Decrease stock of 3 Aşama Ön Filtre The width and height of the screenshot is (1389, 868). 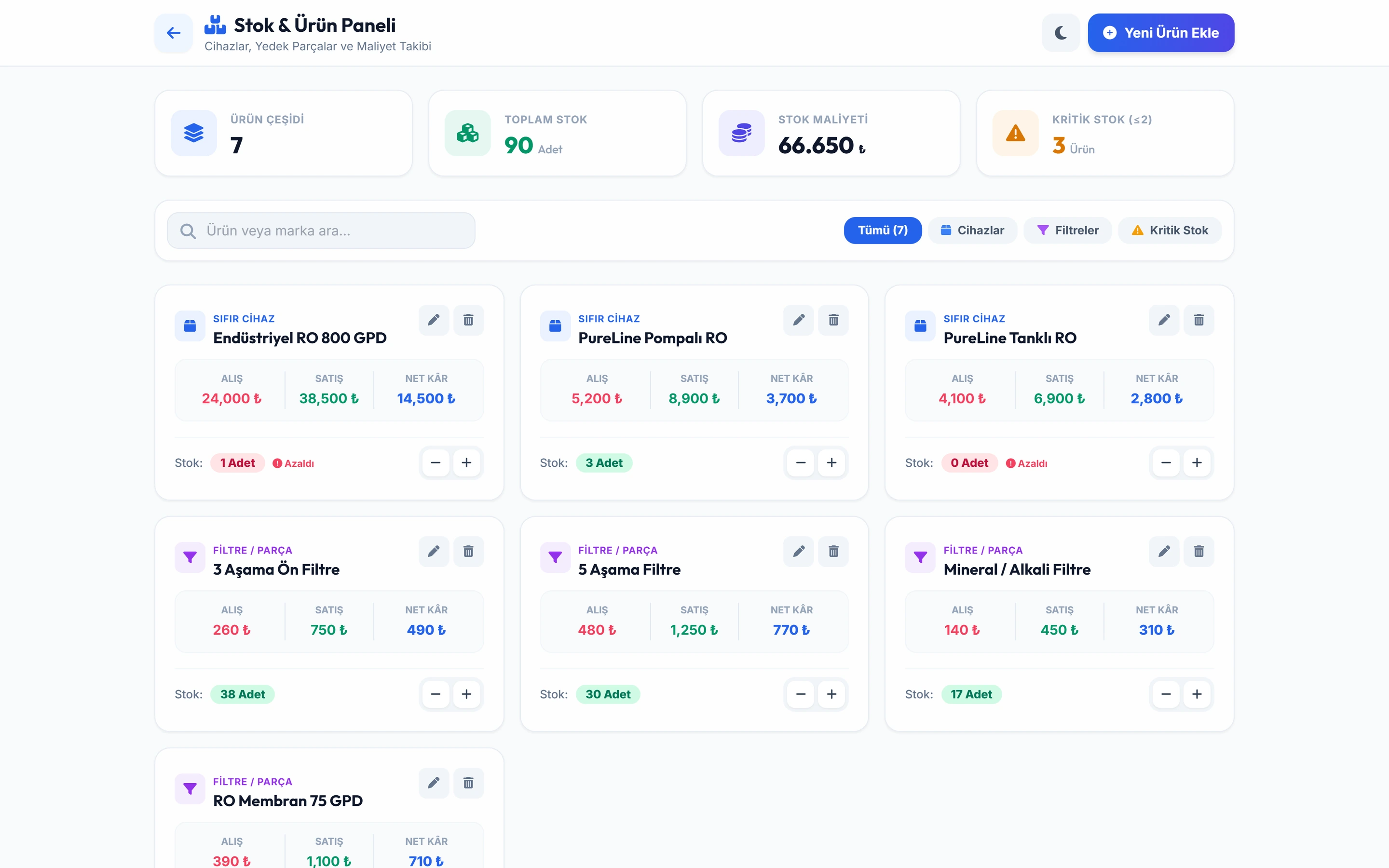click(436, 694)
